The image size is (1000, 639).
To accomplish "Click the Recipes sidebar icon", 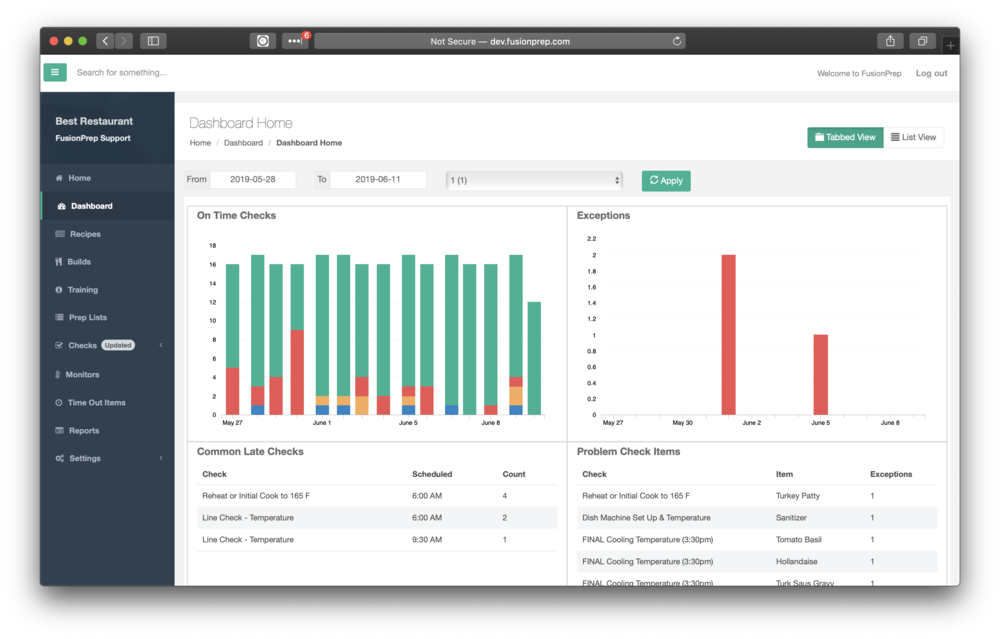I will (x=59, y=234).
